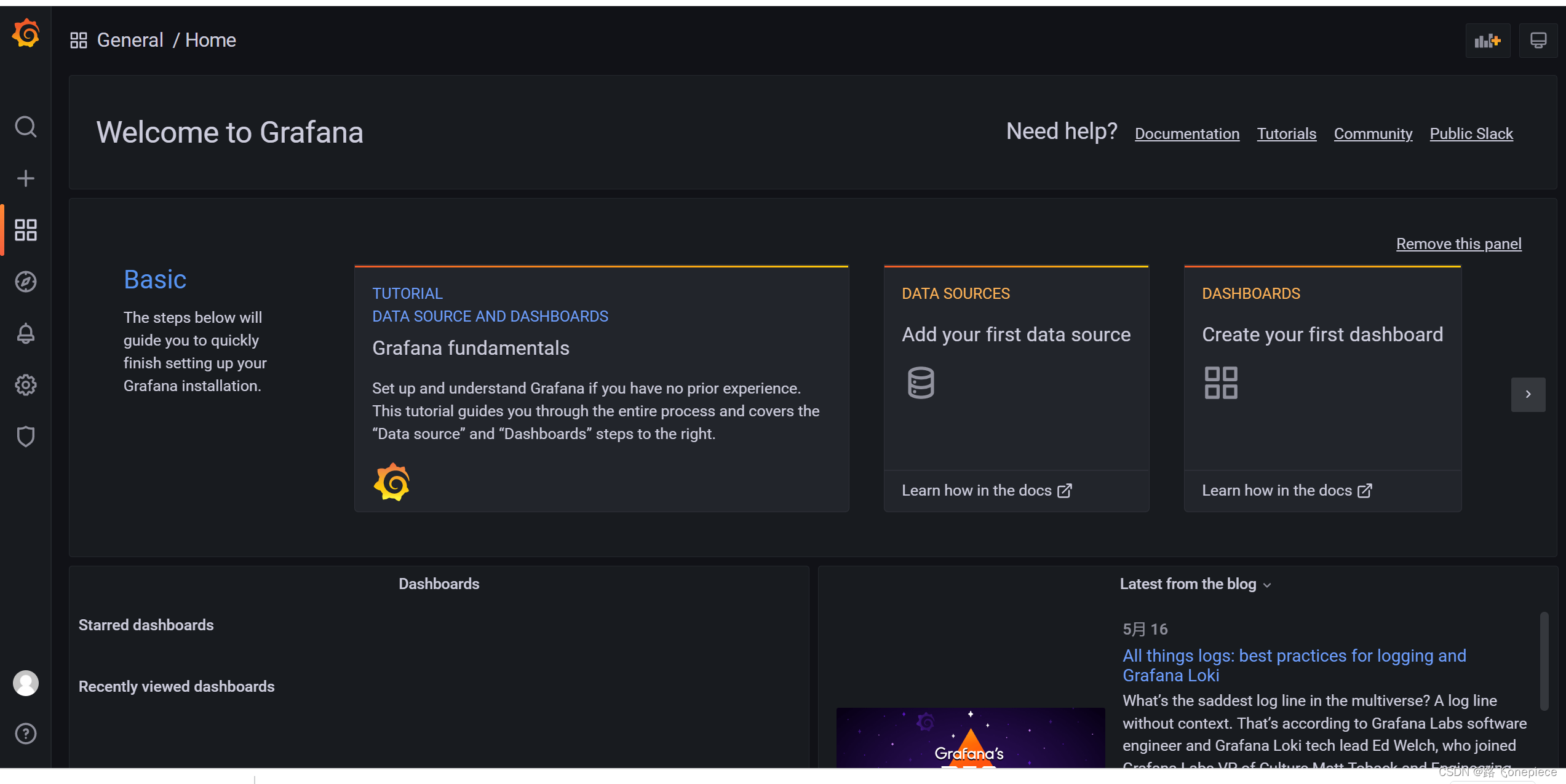
Task: Click the Basic heading
Action: click(x=155, y=279)
